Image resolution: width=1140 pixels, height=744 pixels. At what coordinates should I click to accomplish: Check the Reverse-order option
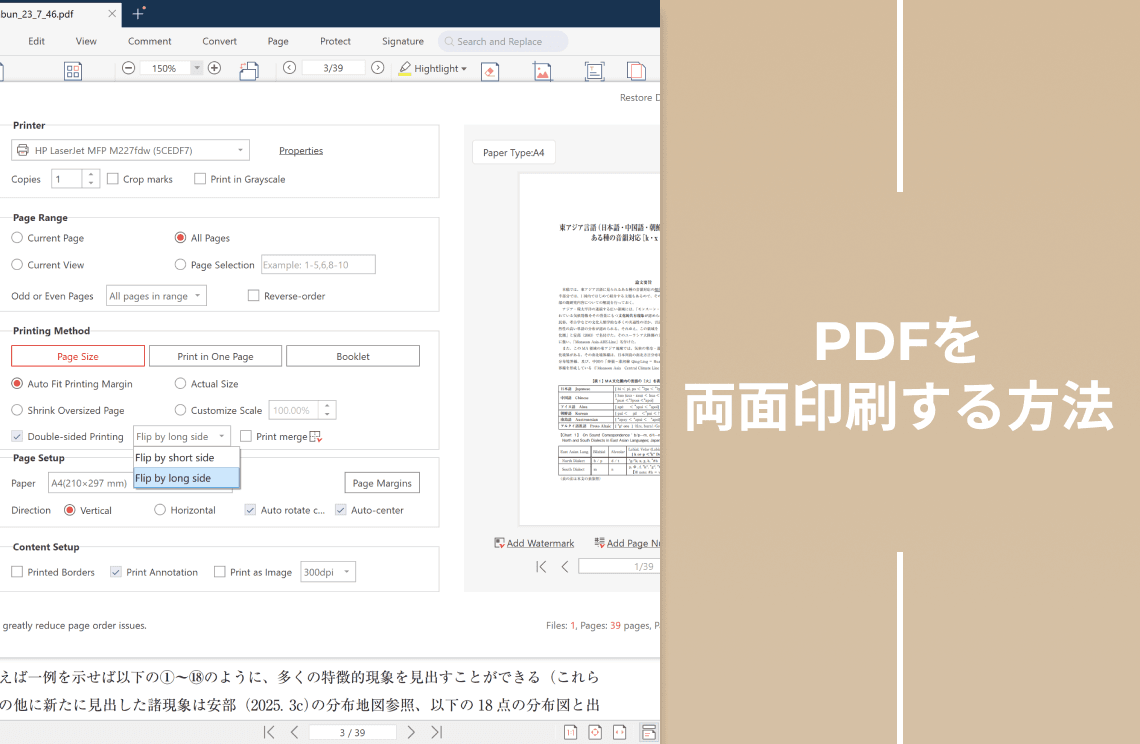click(254, 296)
